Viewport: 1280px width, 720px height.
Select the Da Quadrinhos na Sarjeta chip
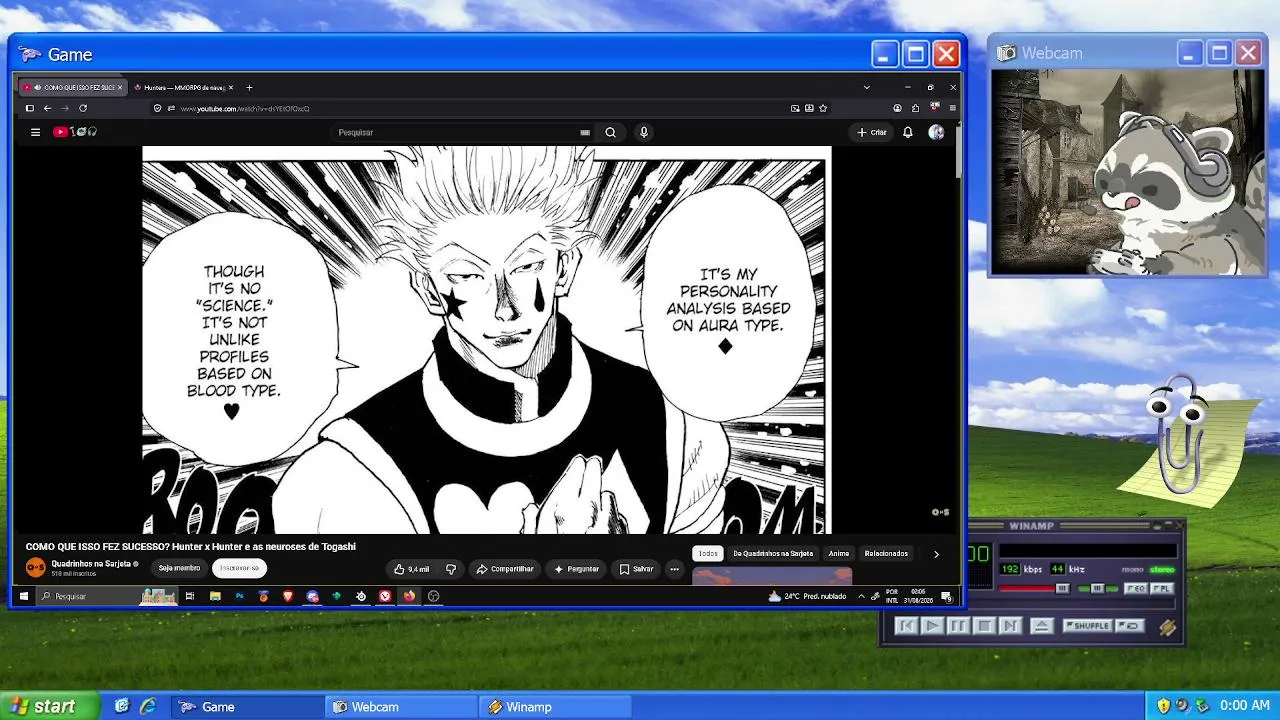(x=773, y=554)
